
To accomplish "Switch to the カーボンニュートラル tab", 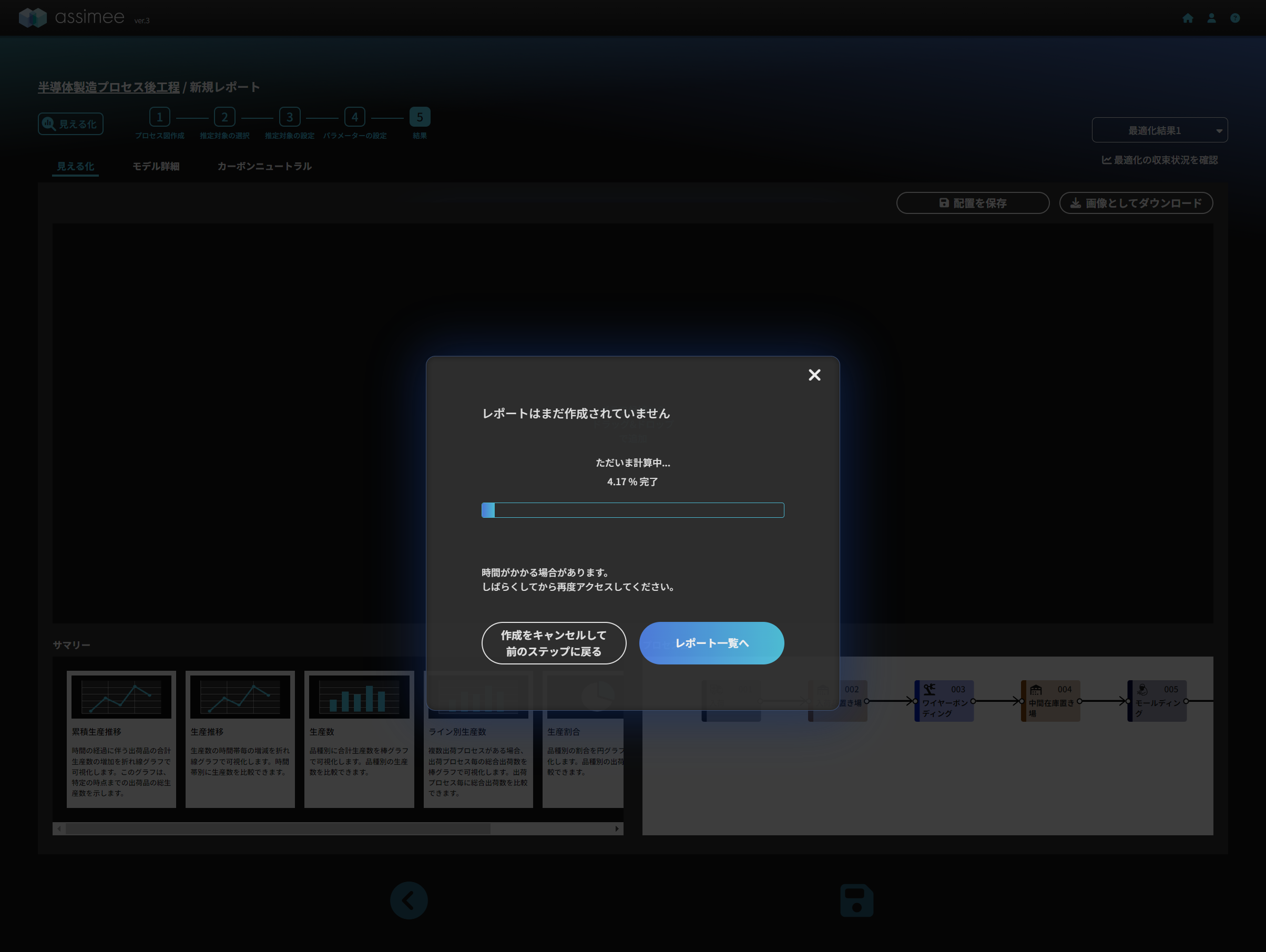I will (264, 167).
